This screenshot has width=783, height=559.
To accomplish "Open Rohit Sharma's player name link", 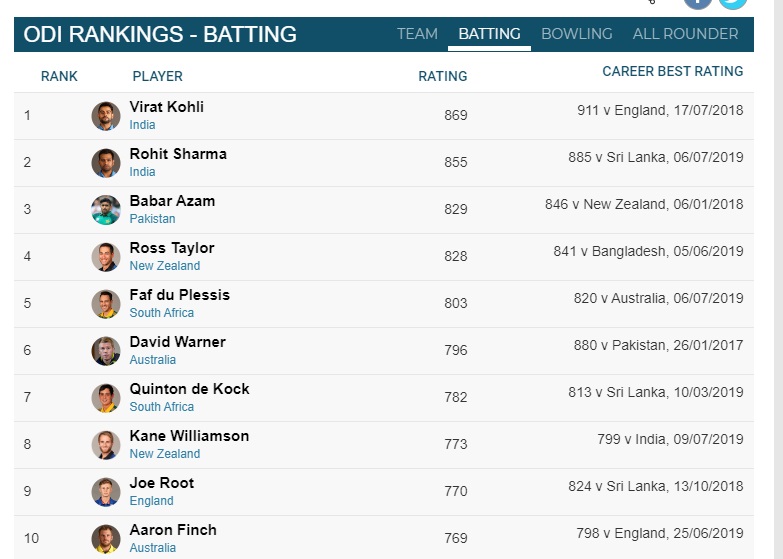I will point(178,154).
